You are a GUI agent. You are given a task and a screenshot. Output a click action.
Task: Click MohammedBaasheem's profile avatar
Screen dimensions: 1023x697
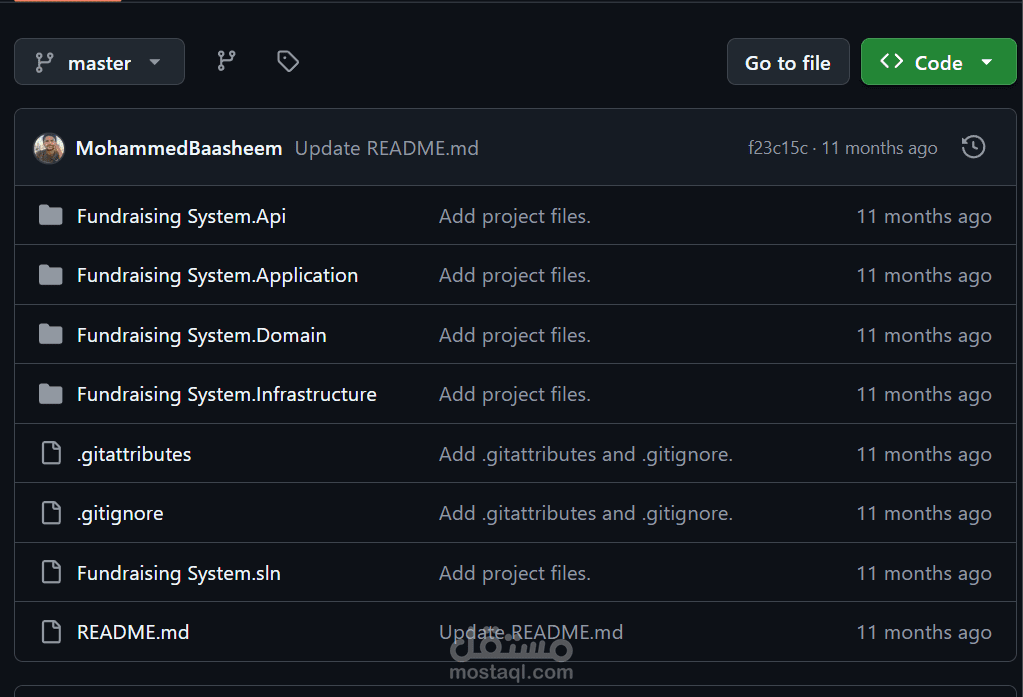tap(48, 147)
